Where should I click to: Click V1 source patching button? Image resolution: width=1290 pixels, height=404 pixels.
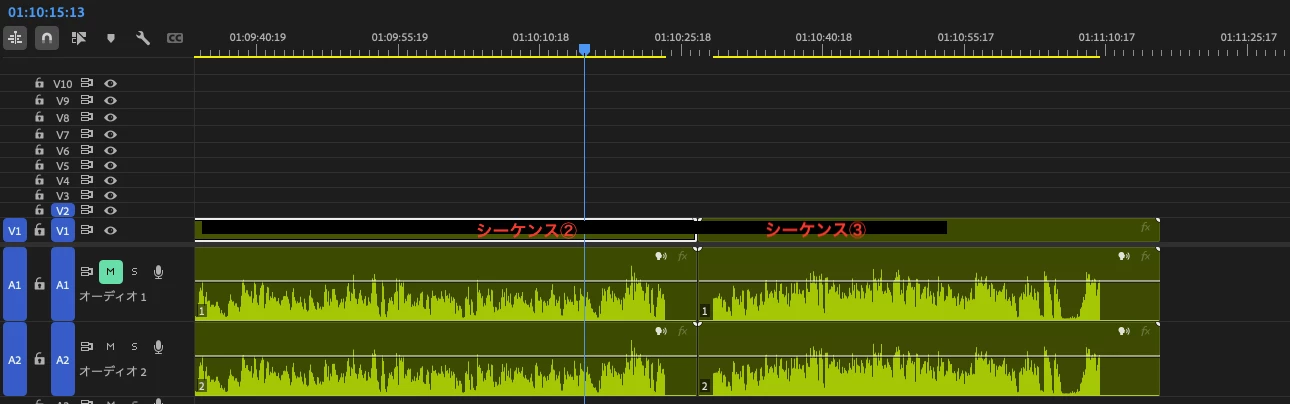pos(15,230)
